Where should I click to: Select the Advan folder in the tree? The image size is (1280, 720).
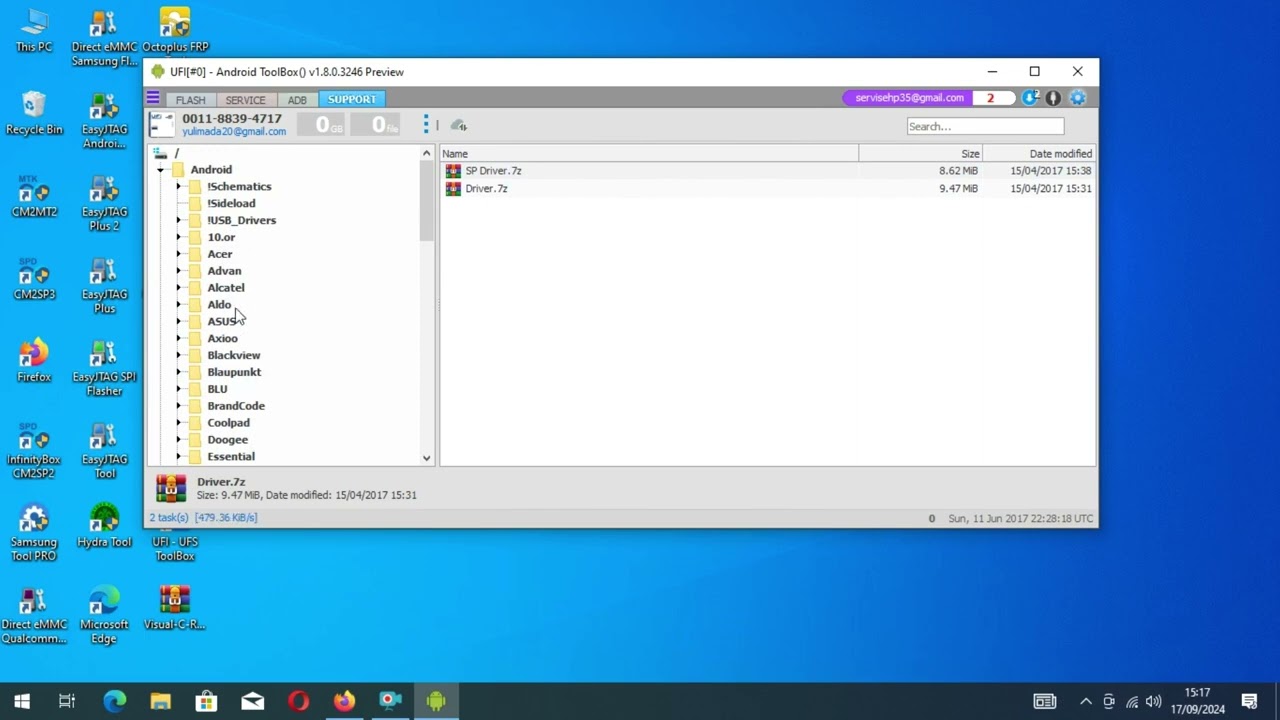(x=224, y=271)
